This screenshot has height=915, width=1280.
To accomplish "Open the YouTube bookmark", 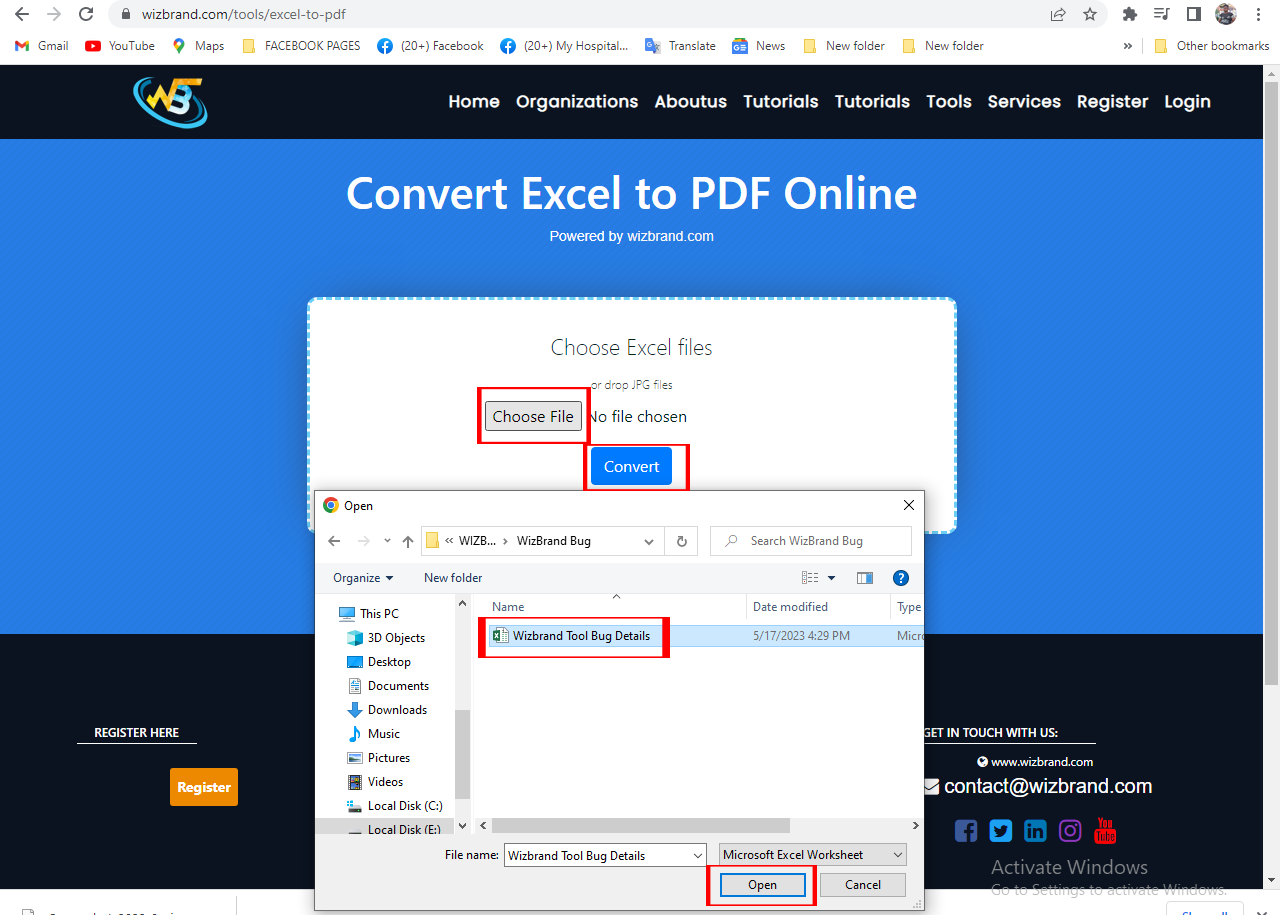I will pos(120,46).
